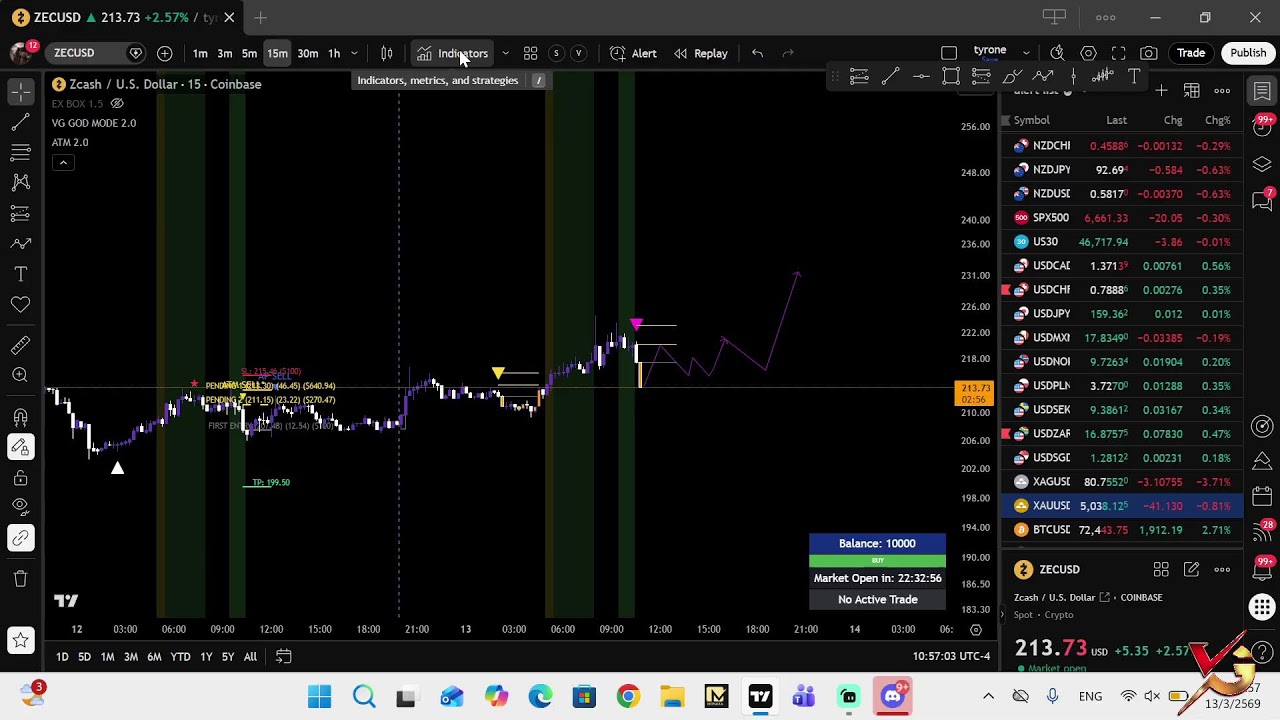This screenshot has width=1280, height=720.
Task: Expand the tyrone layout dropdown arrow
Action: 1027,52
